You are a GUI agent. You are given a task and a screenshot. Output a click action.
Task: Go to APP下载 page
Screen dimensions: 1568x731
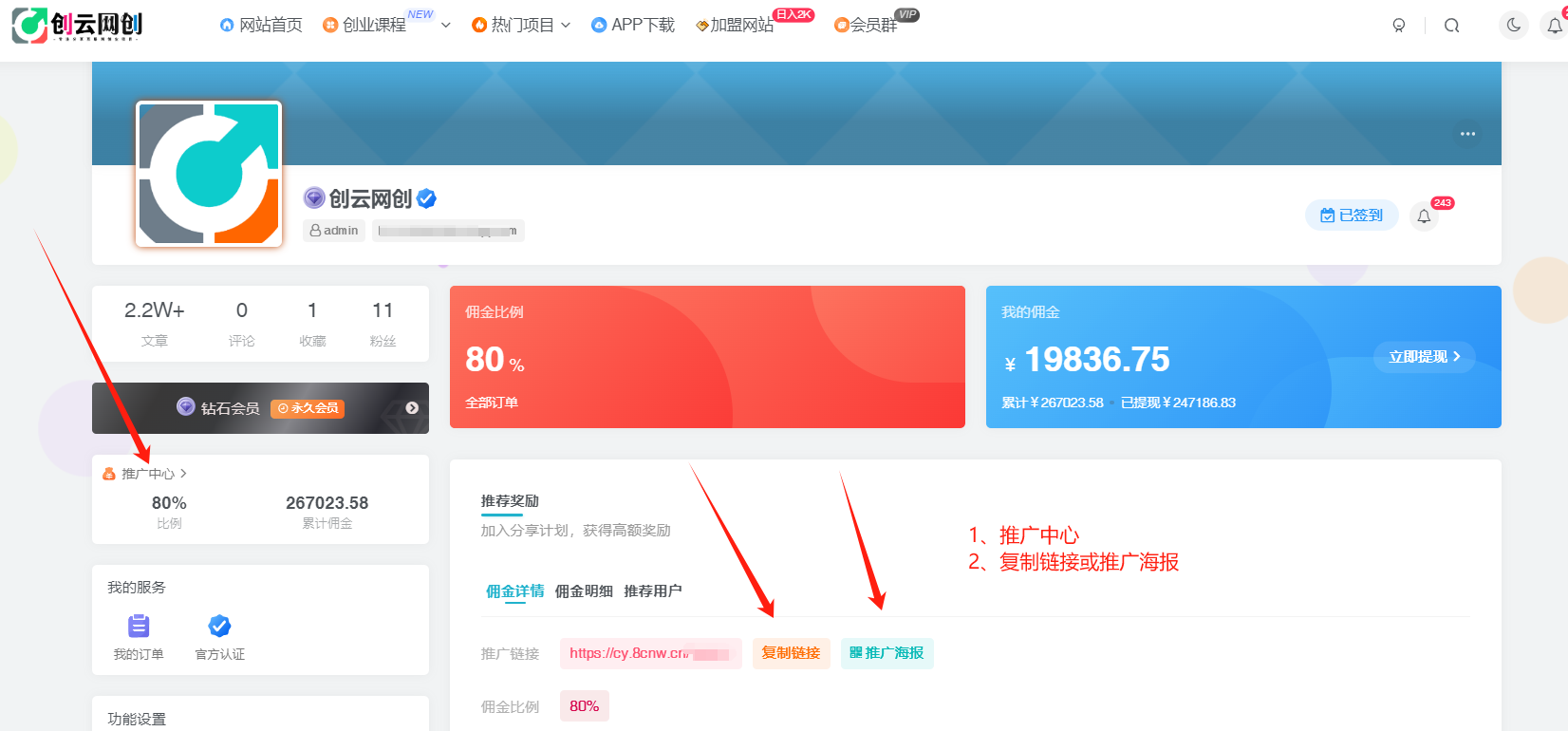633,25
